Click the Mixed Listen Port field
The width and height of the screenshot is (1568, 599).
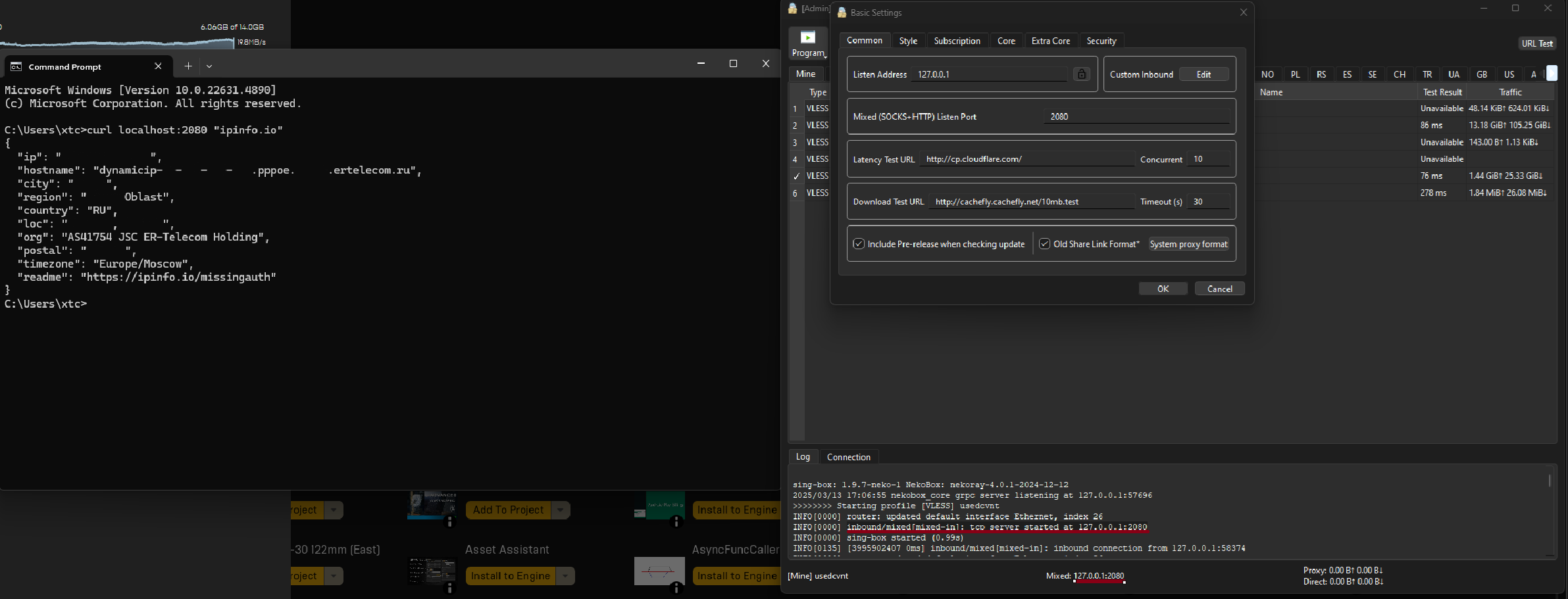pos(1136,116)
